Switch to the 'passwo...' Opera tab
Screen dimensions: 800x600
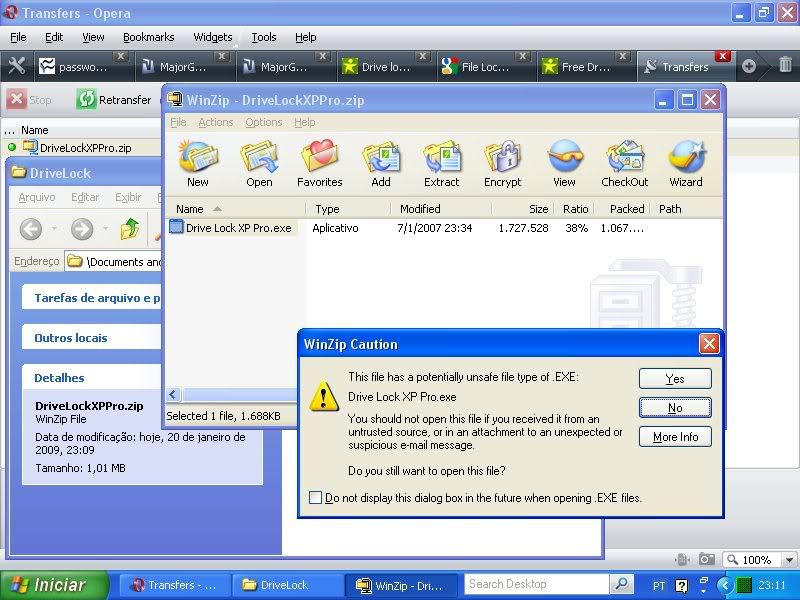click(83, 66)
